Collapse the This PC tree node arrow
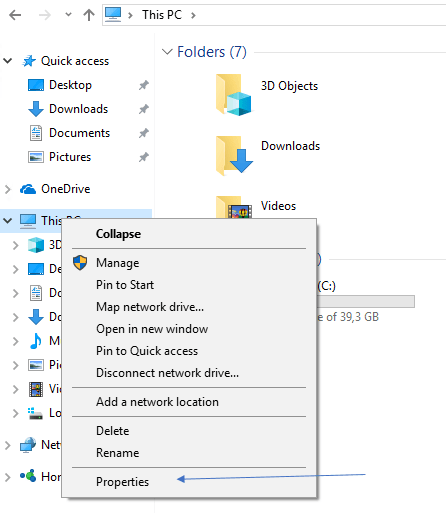 pyautogui.click(x=8, y=220)
